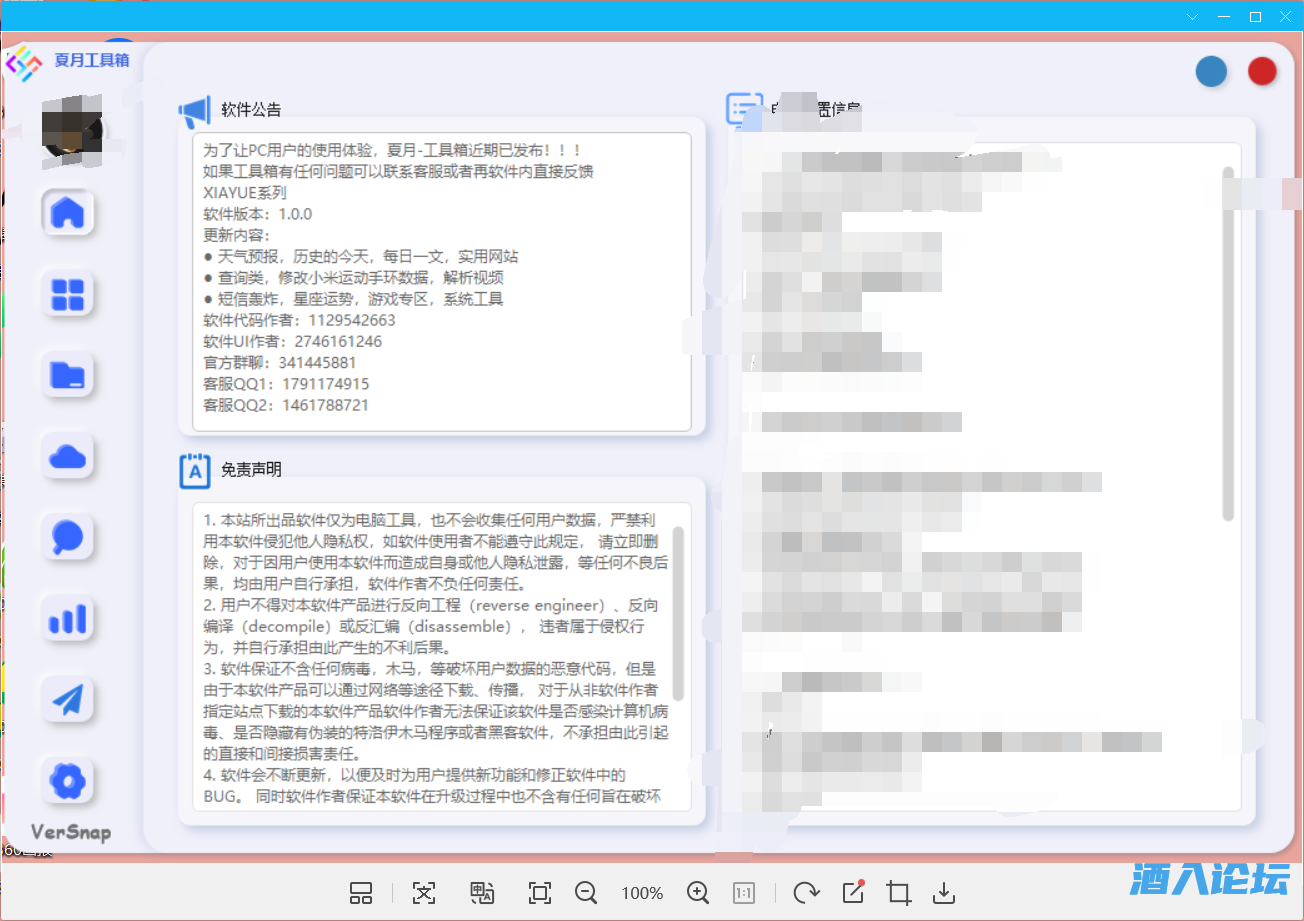This screenshot has width=1304, height=921.
Task: Save image via the download icon
Action: 942,892
